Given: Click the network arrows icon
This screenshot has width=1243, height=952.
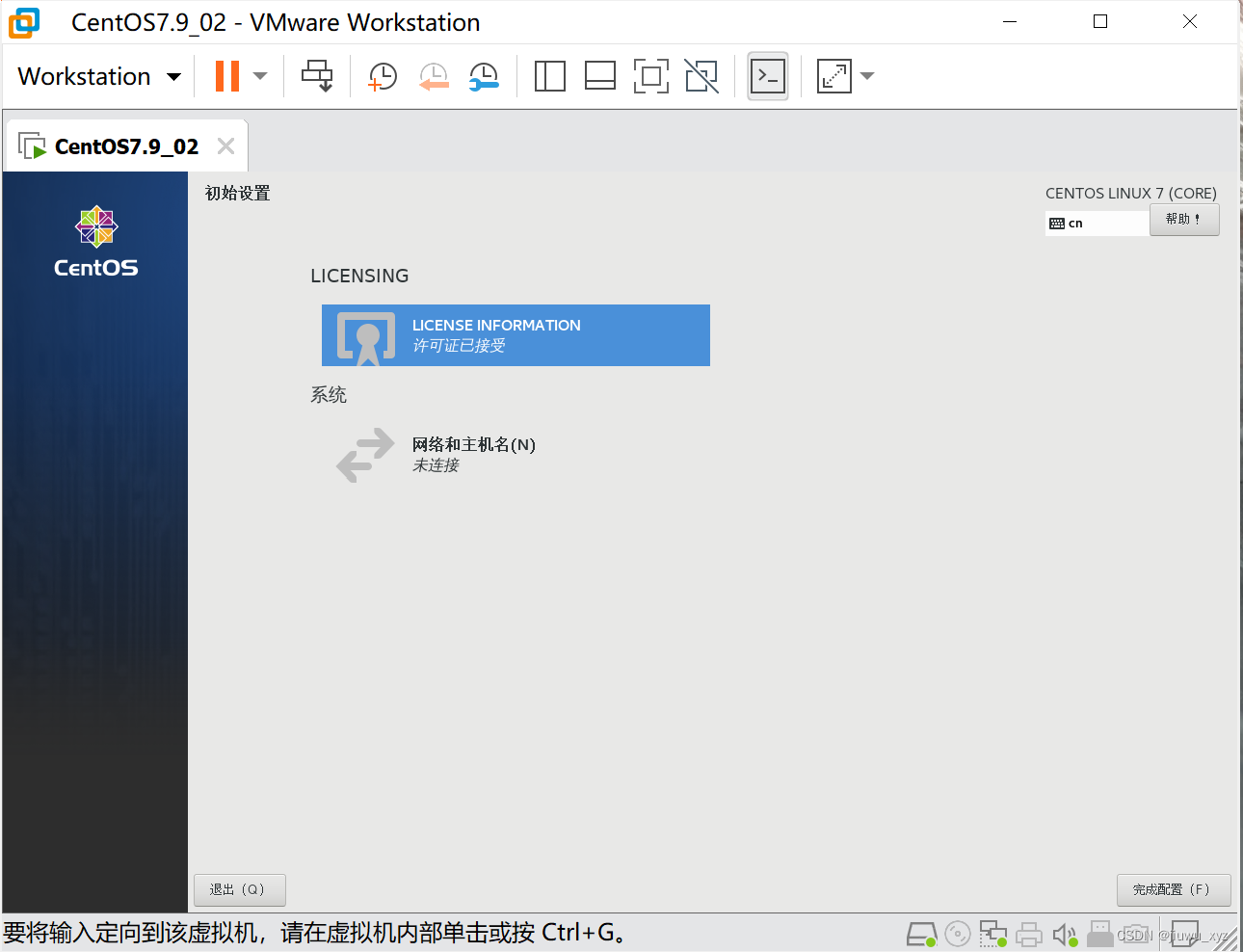Looking at the screenshot, I should point(365,455).
